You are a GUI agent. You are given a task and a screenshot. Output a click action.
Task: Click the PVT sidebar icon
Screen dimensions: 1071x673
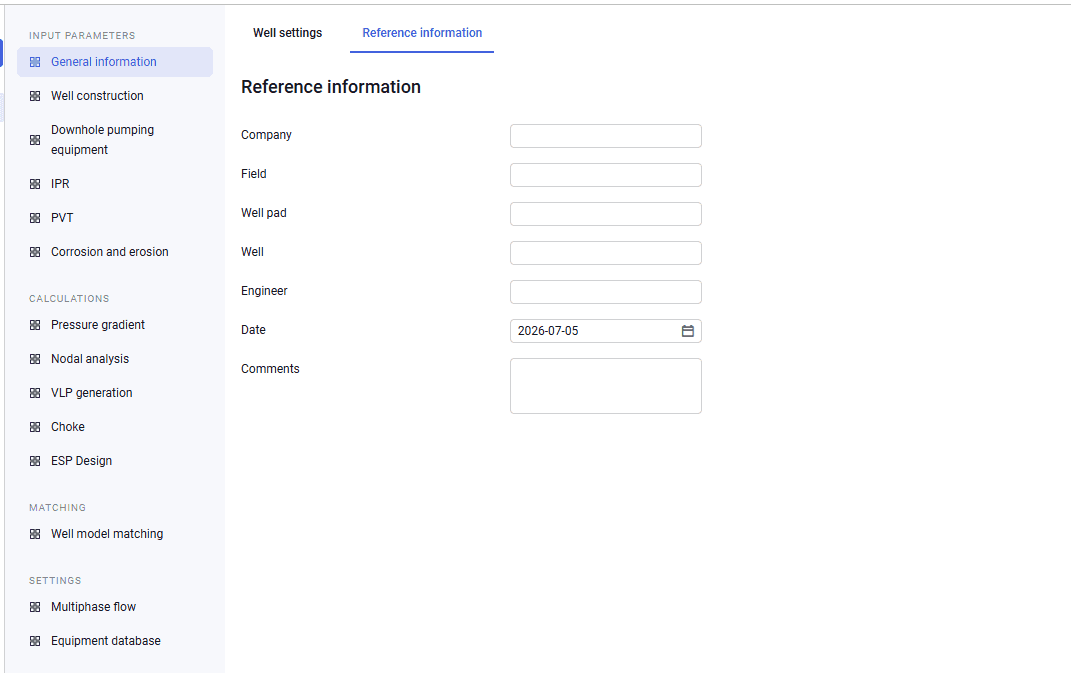point(35,218)
